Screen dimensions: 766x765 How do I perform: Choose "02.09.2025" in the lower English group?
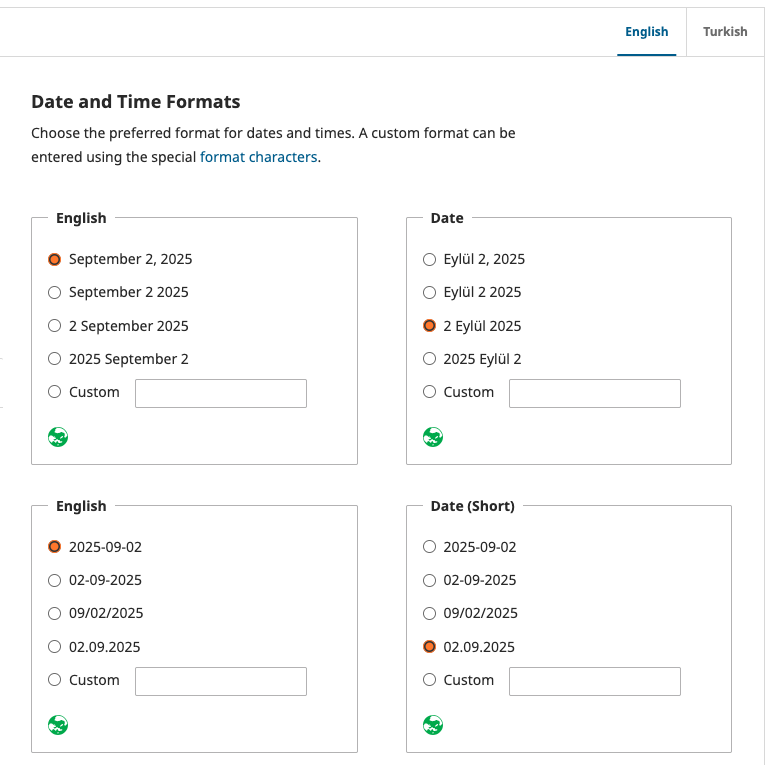(x=55, y=647)
